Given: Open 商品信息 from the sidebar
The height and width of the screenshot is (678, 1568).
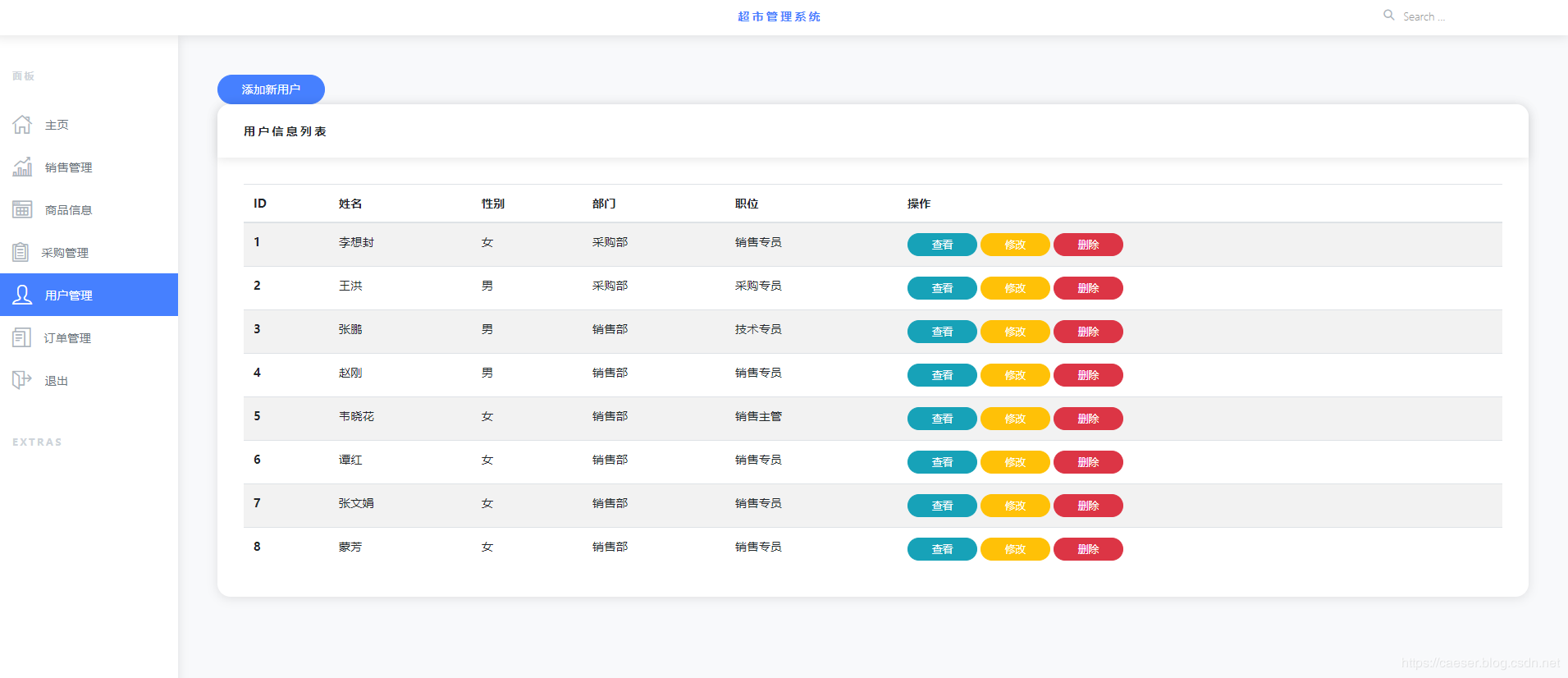Looking at the screenshot, I should [89, 210].
